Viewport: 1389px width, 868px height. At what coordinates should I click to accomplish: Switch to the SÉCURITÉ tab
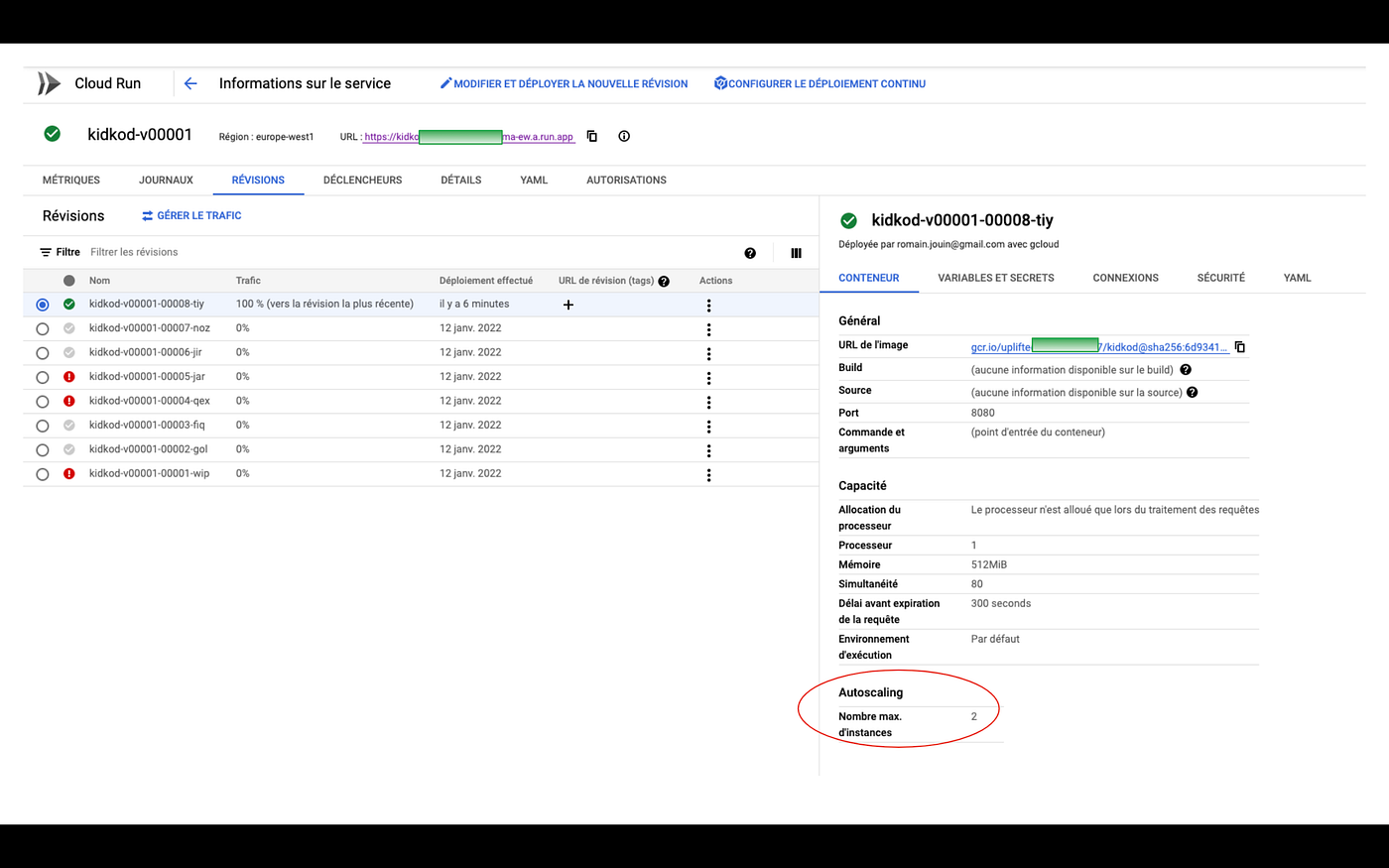(1220, 278)
